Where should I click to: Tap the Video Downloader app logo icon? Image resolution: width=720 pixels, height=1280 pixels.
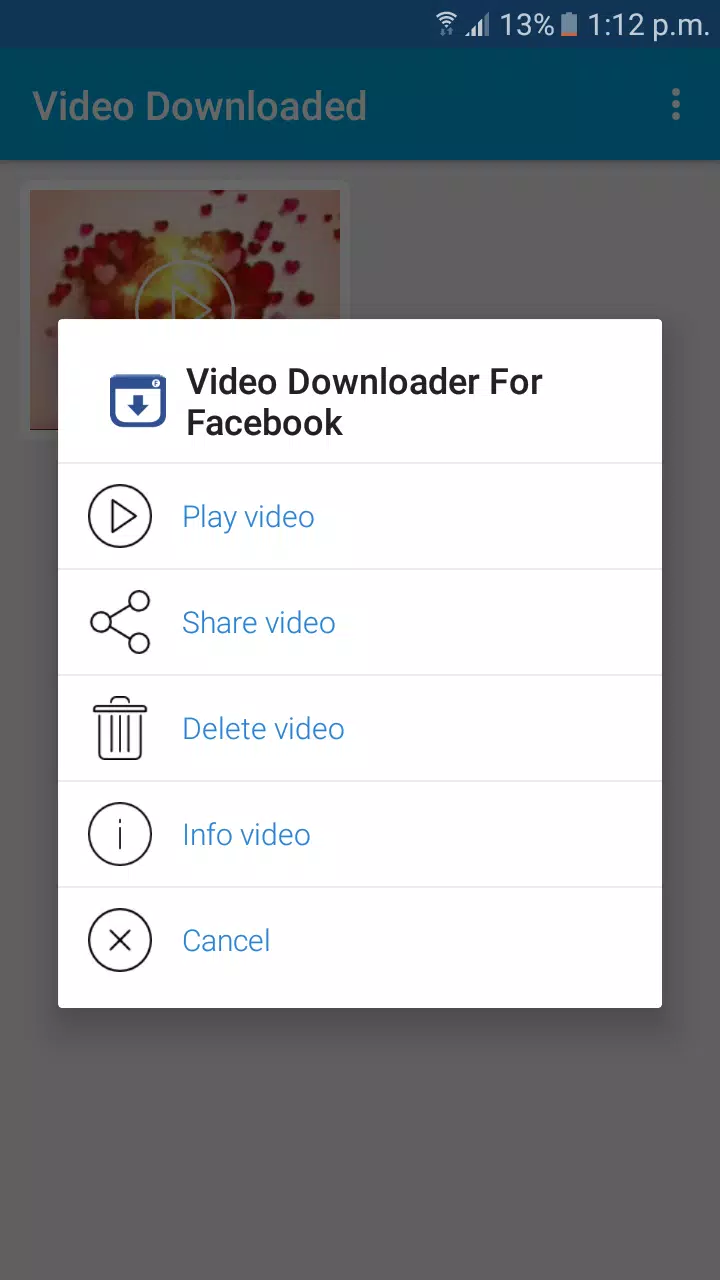(138, 400)
